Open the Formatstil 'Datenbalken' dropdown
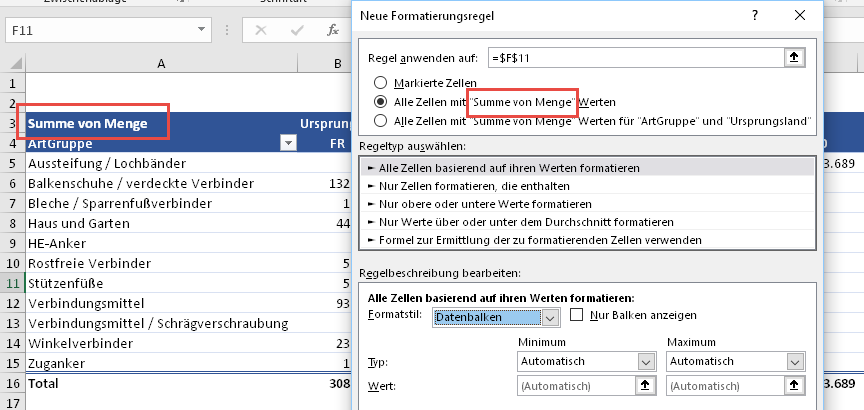Screen dimensions: 864x410 [549, 317]
